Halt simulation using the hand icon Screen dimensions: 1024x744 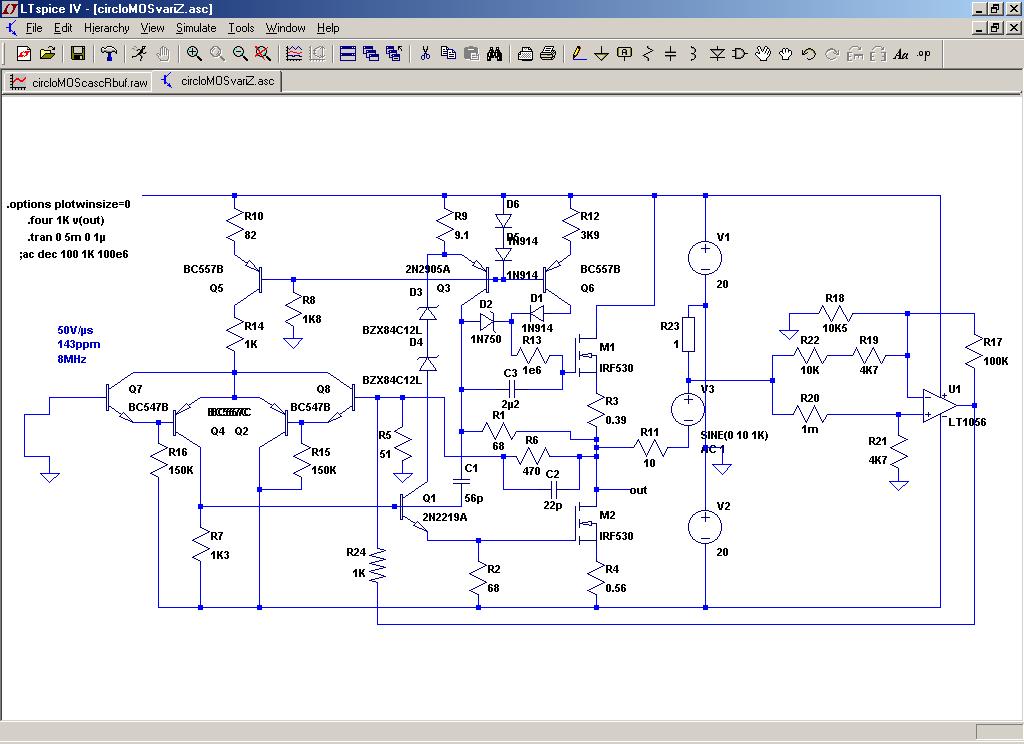(x=163, y=54)
